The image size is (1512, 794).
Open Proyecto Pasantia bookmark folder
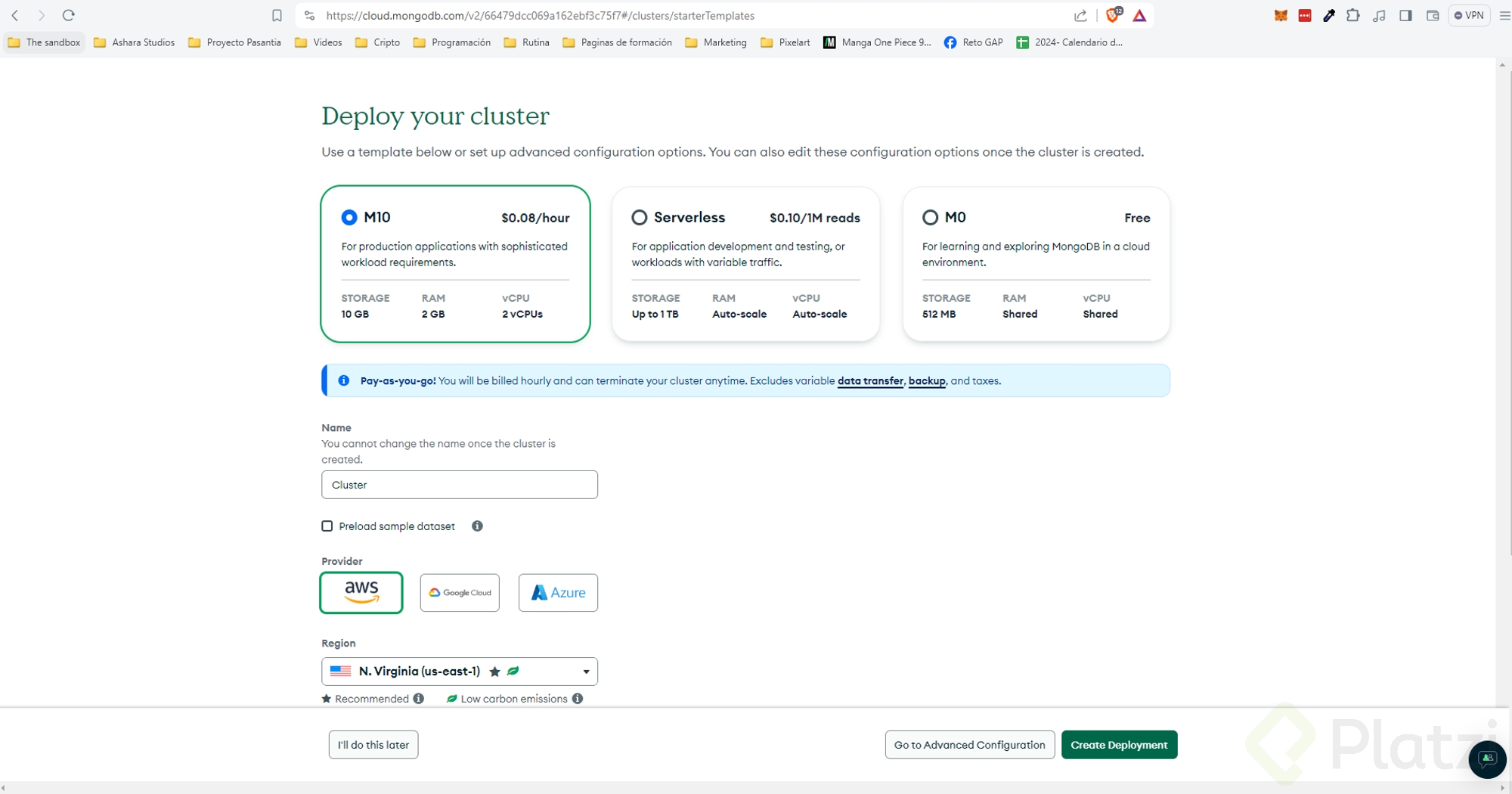click(234, 42)
